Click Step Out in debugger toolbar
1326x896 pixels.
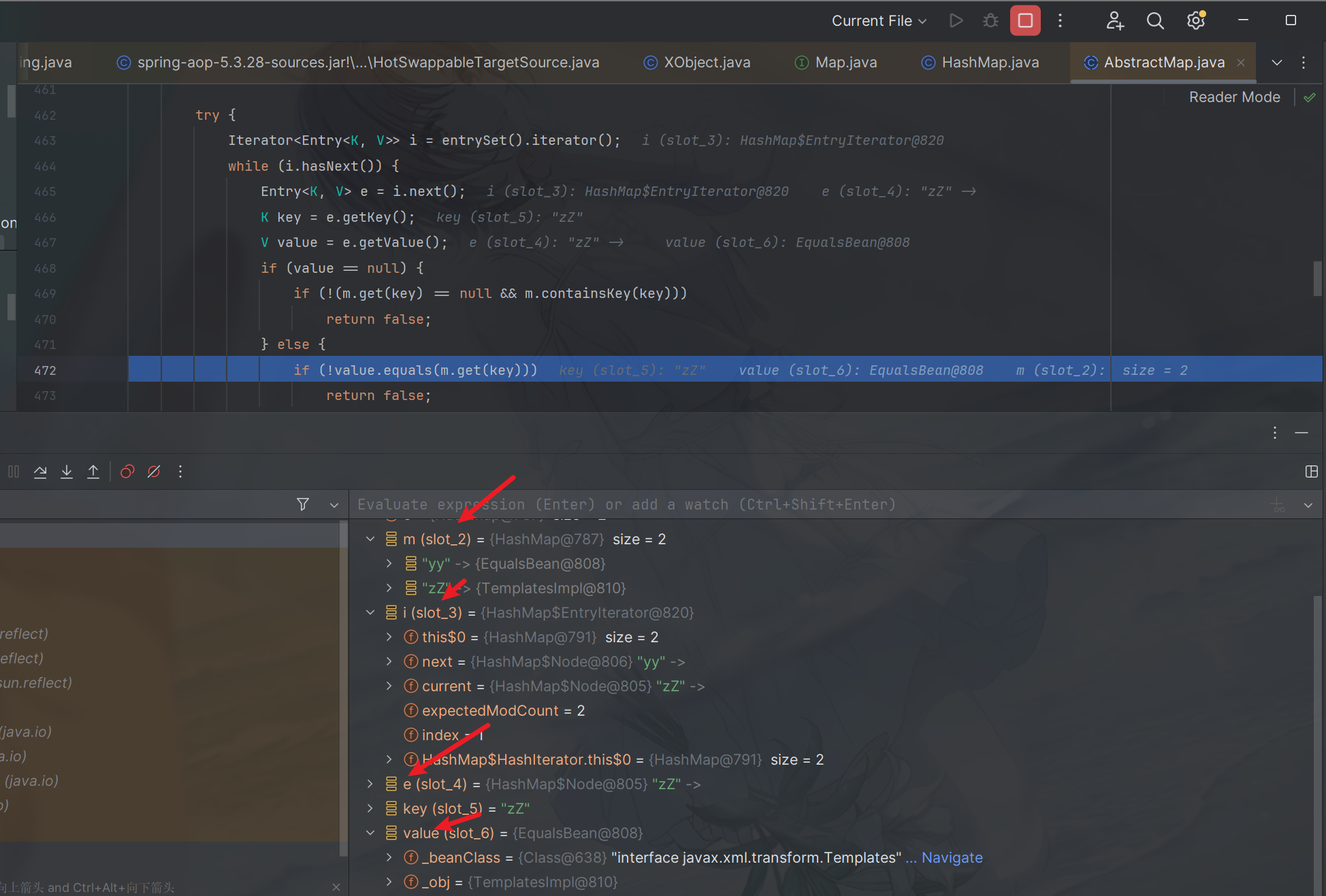(x=93, y=471)
